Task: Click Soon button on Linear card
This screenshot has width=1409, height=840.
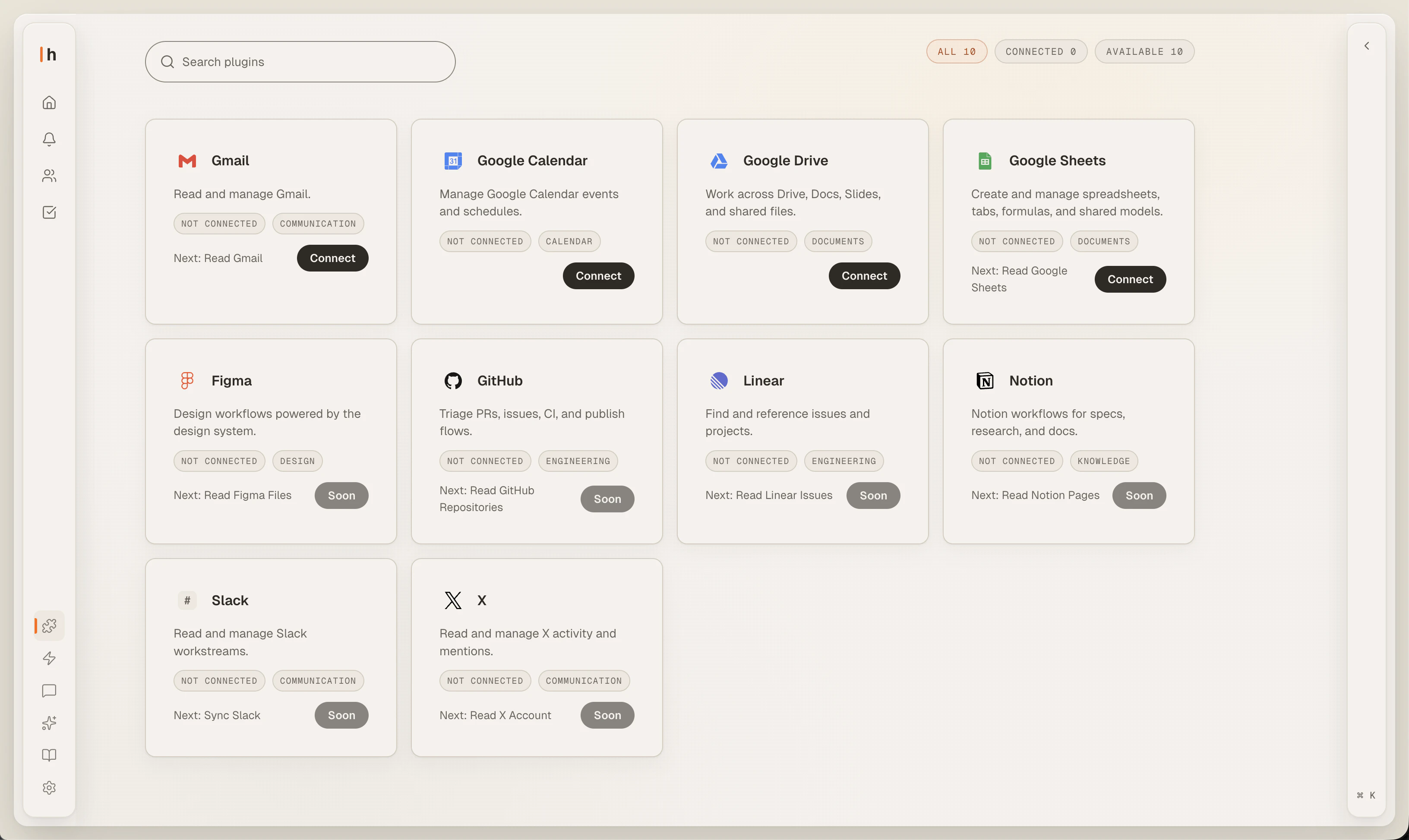Action: pyautogui.click(x=873, y=495)
